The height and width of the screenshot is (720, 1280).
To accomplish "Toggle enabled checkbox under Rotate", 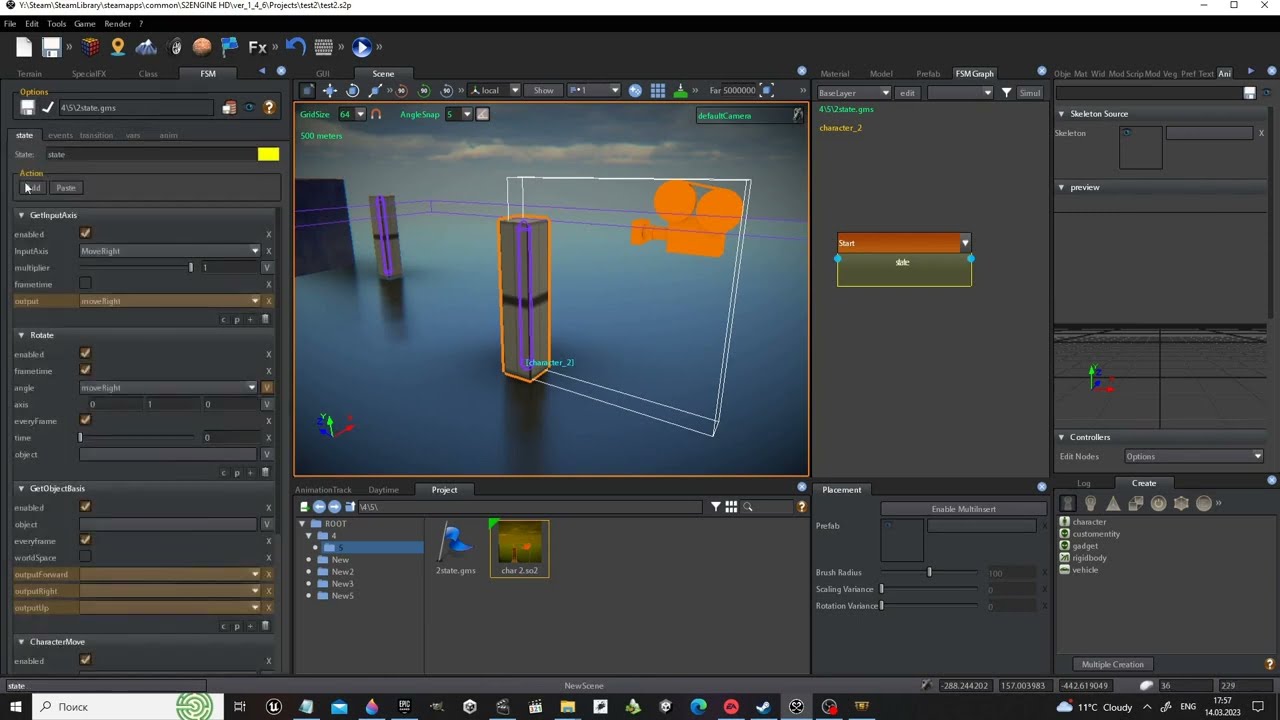I will [x=85, y=353].
